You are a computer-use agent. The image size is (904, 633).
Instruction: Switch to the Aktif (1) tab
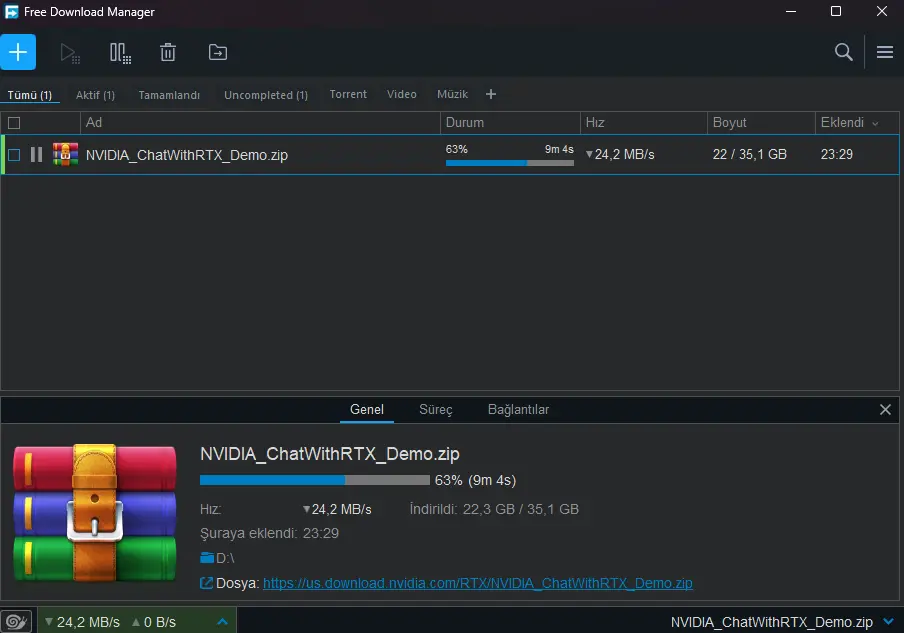click(95, 95)
